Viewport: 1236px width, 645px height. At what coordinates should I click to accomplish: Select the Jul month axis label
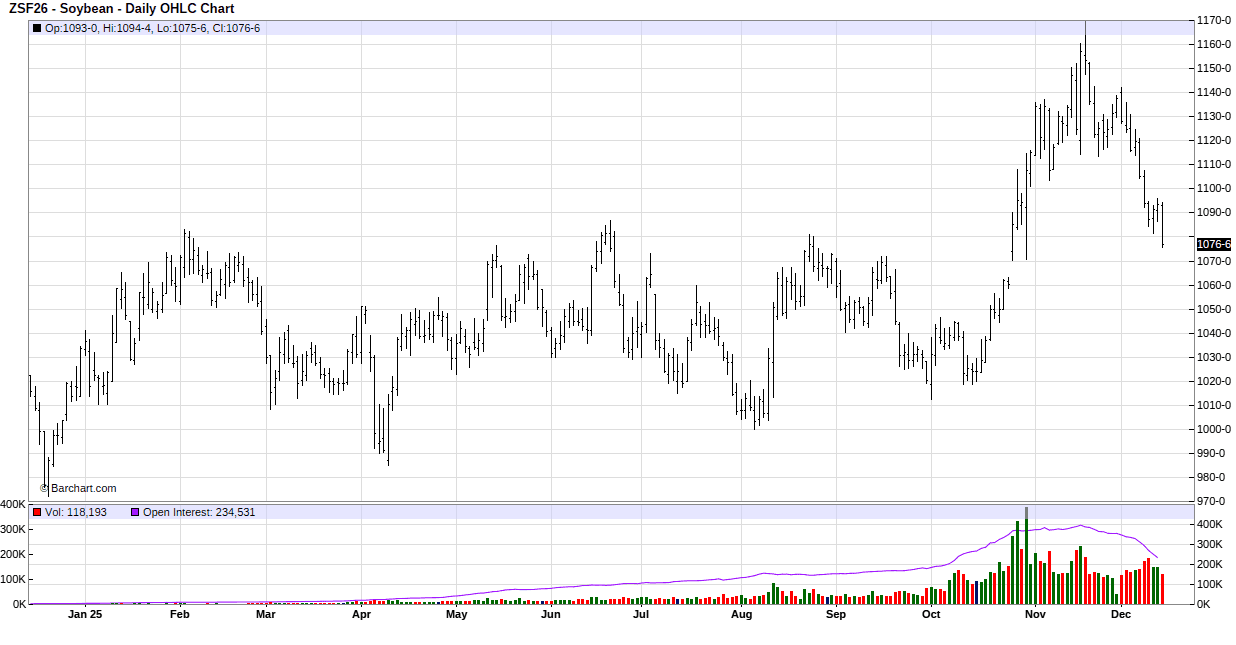pyautogui.click(x=641, y=615)
